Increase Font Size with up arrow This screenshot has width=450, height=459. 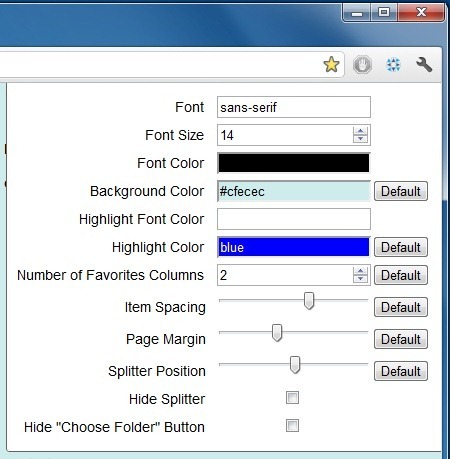click(360, 131)
